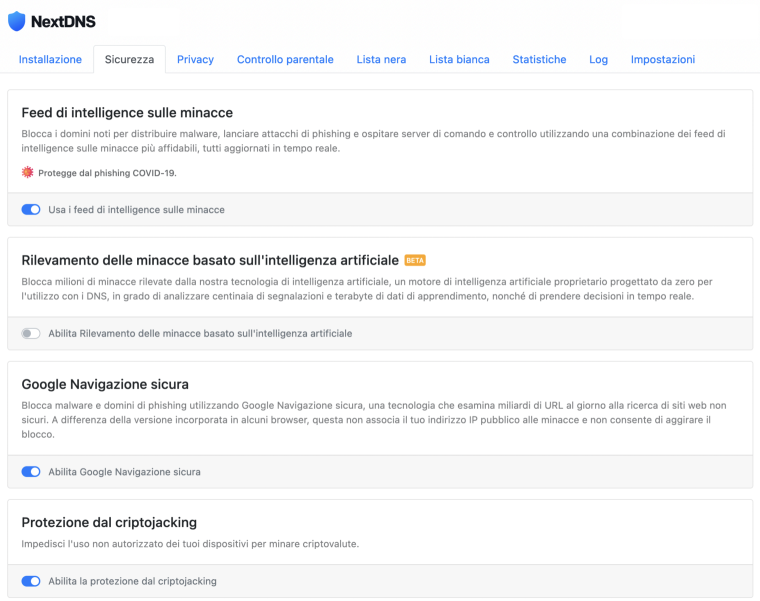760x601 pixels.
Task: Click the 'Google Navigazione sicura' heading
Action: [x=105, y=384]
